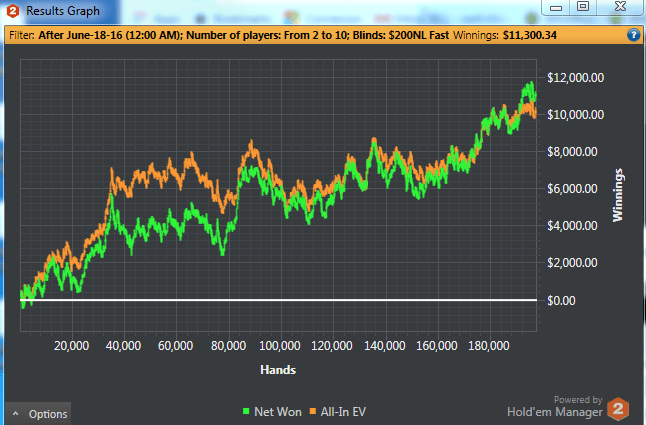Screen dimensions: 646x425
Task: Click the Winnings $11,300.34 total
Action: [x=505, y=35]
